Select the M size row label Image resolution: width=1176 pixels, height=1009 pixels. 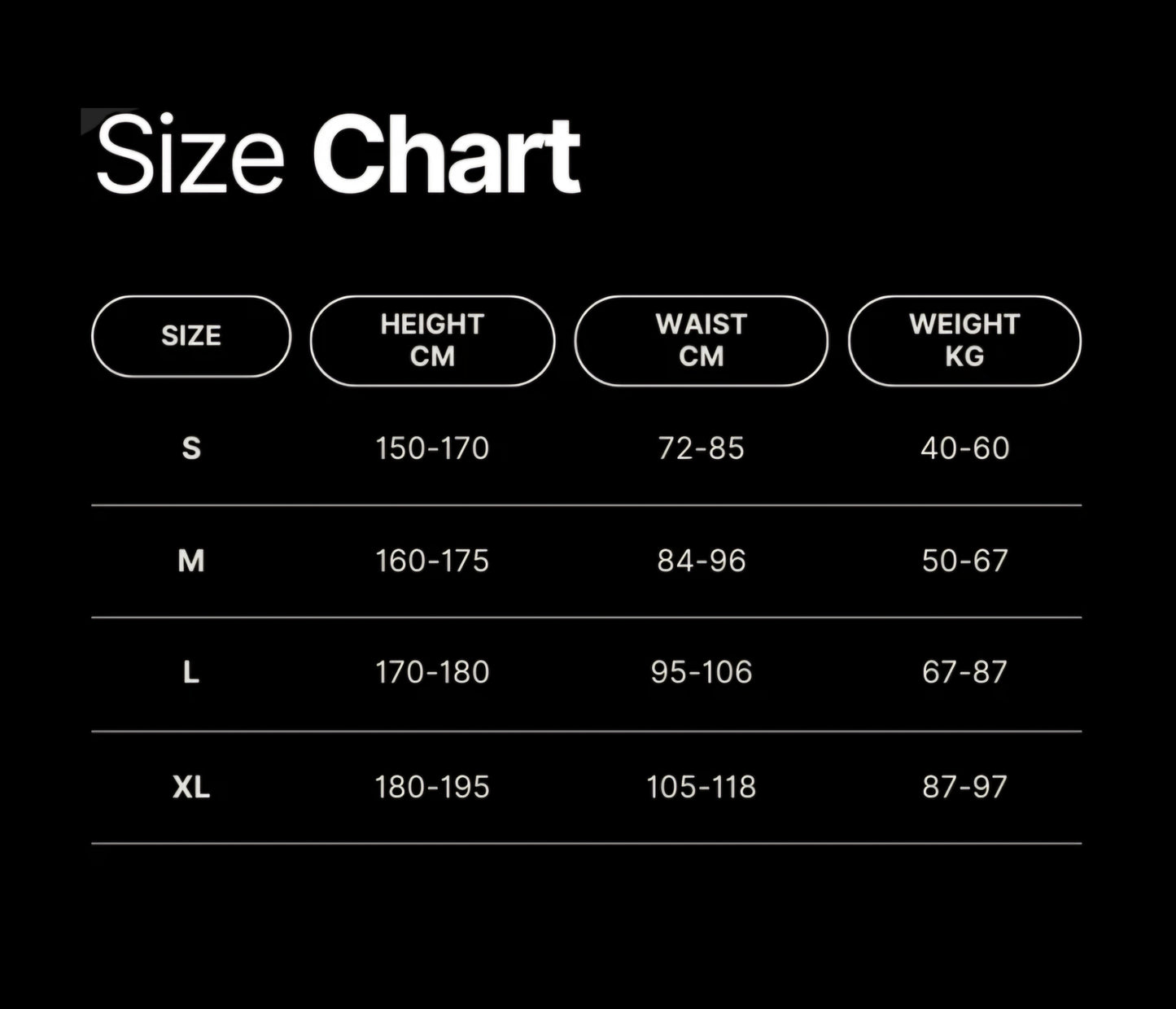tap(191, 561)
